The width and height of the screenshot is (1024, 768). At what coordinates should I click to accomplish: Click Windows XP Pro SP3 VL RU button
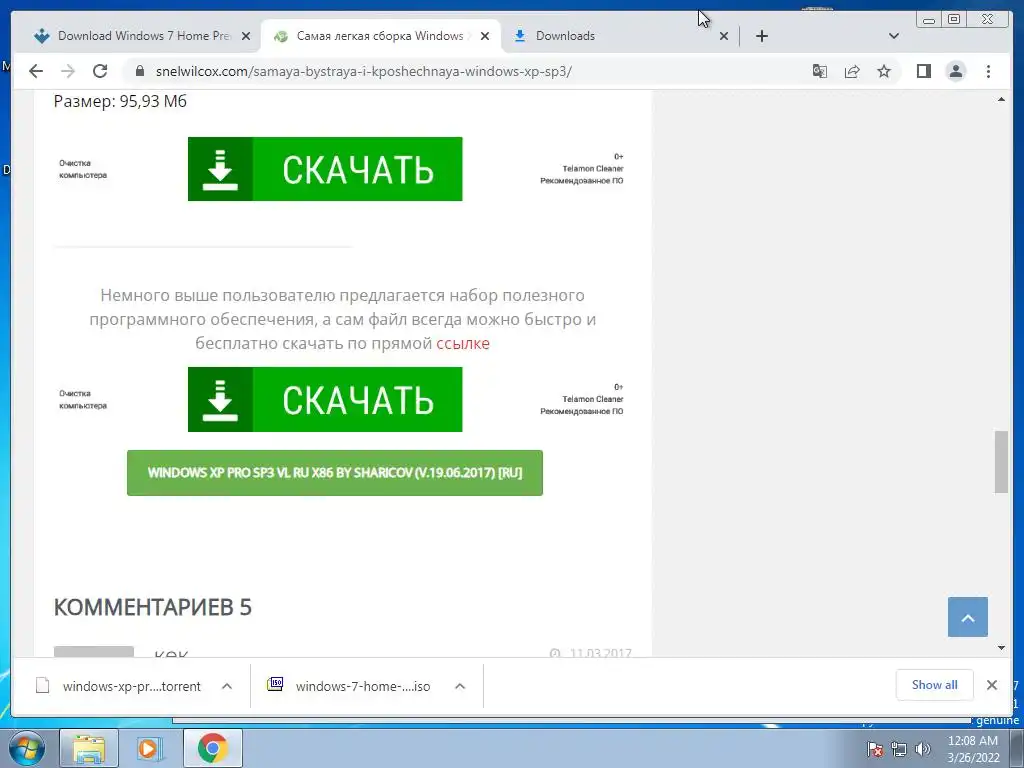point(335,473)
